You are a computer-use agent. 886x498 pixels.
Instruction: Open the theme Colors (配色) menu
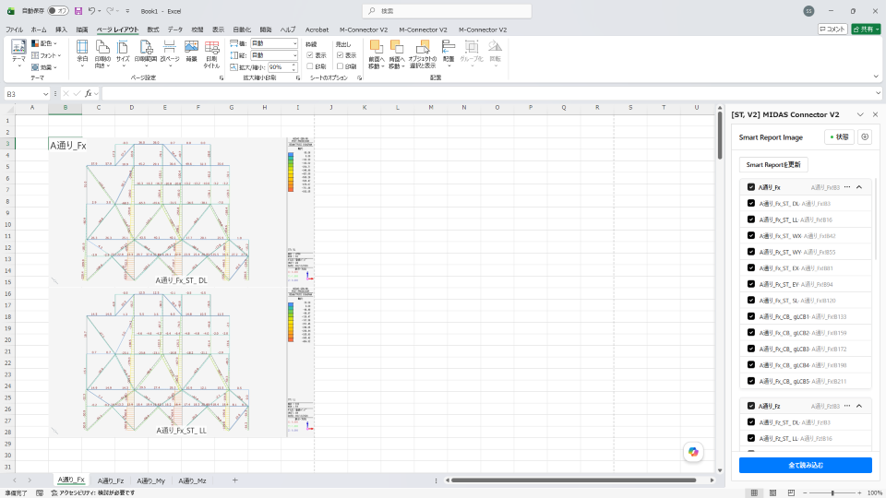[45, 44]
